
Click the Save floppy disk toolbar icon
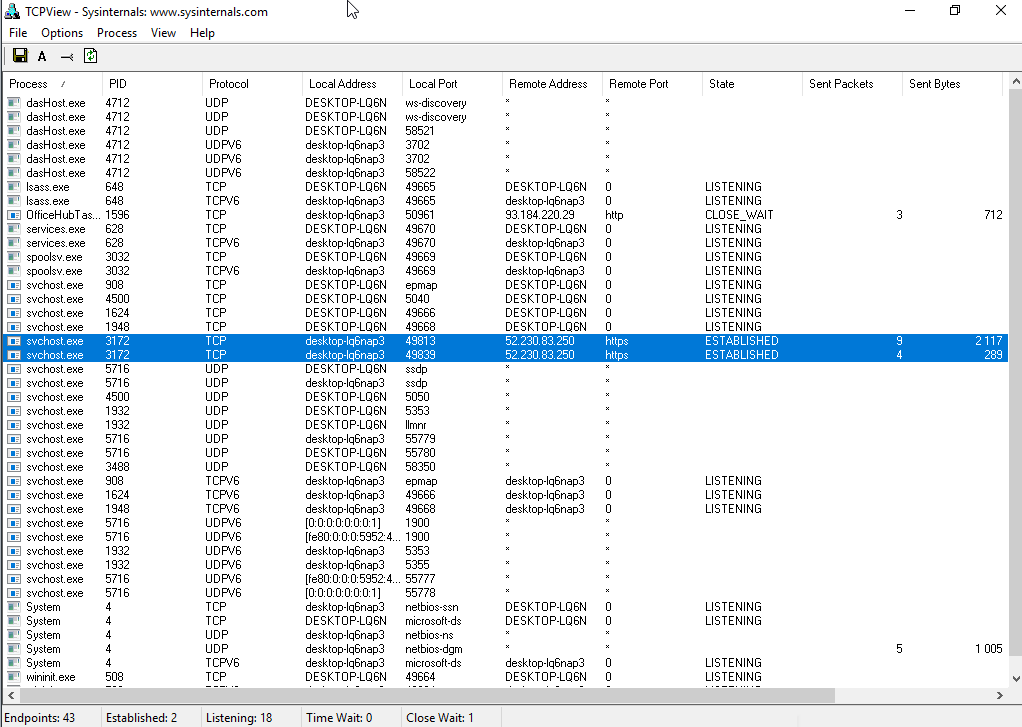click(x=20, y=57)
